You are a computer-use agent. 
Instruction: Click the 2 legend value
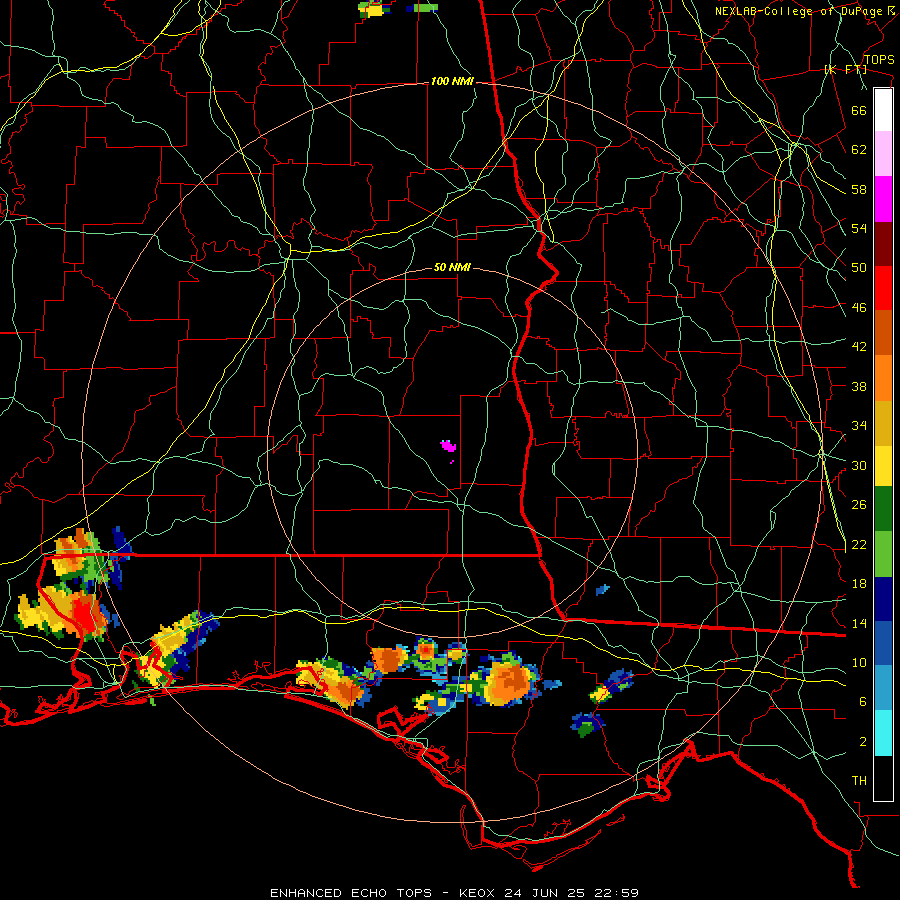click(863, 741)
